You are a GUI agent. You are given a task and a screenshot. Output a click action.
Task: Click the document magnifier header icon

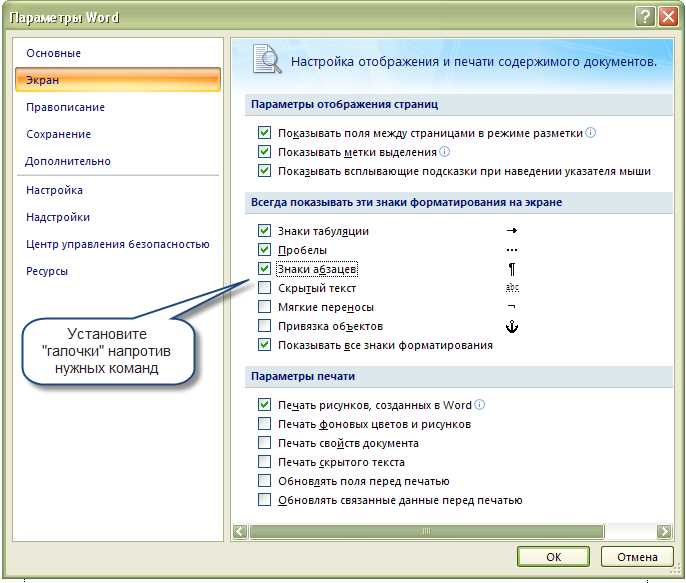(267, 59)
